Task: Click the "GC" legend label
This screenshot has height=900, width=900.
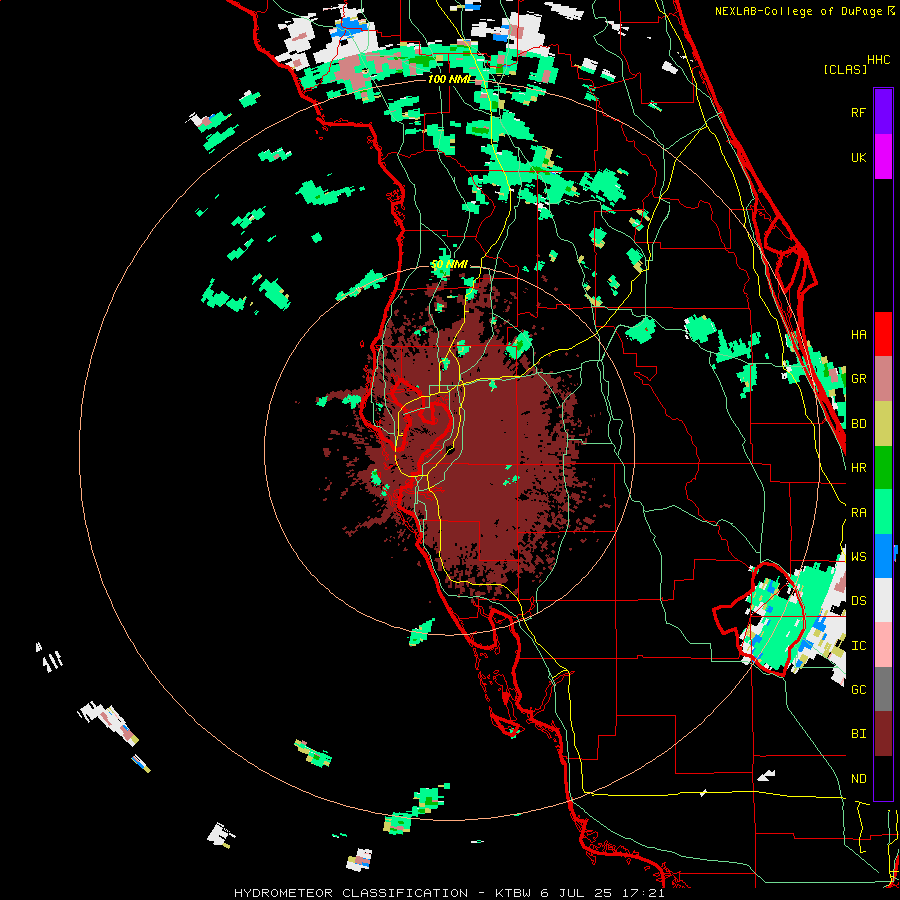Action: (x=858, y=690)
